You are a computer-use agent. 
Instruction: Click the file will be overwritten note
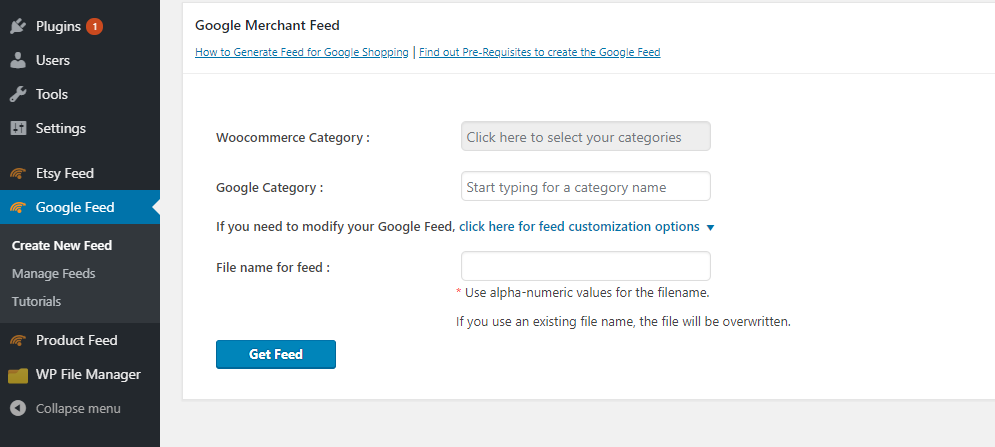[623, 322]
